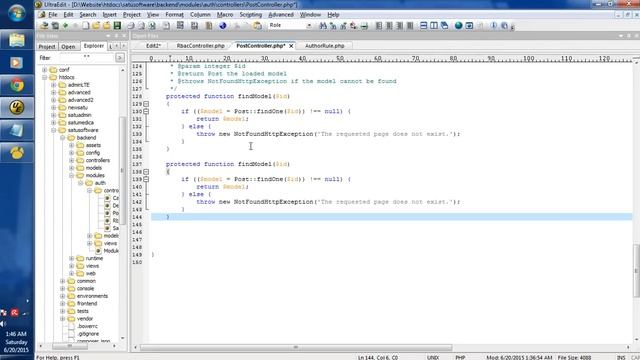Collapse the satusoftware folder node
640x360 pixels.
53,130
